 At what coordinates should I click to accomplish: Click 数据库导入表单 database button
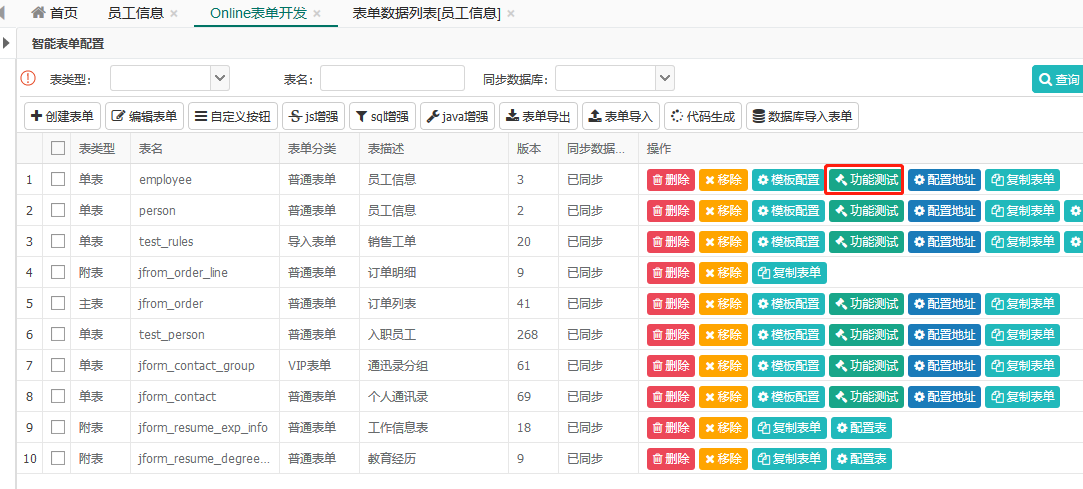[803, 117]
